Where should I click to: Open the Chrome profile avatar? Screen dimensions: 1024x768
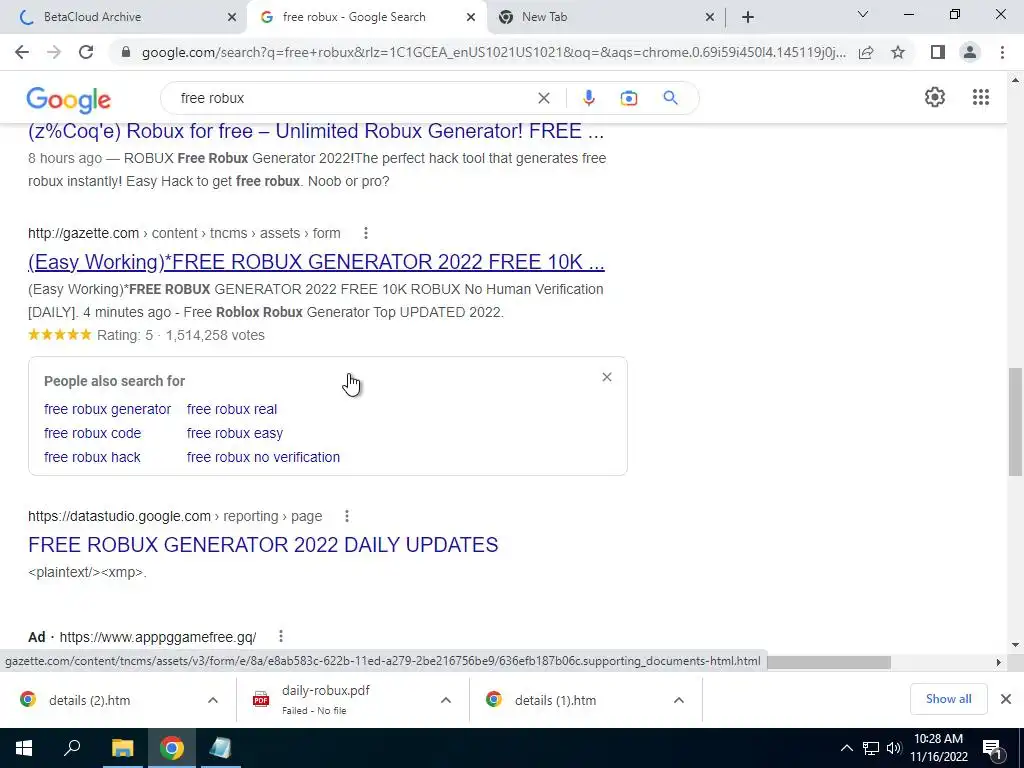click(970, 52)
